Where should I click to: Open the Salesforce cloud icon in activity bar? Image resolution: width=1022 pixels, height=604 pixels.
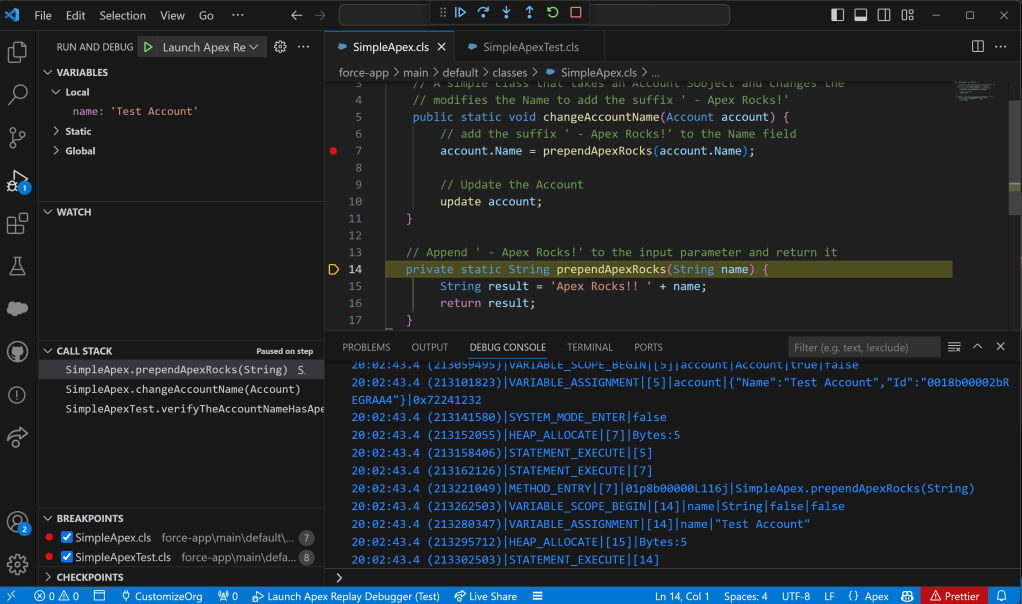(x=17, y=309)
